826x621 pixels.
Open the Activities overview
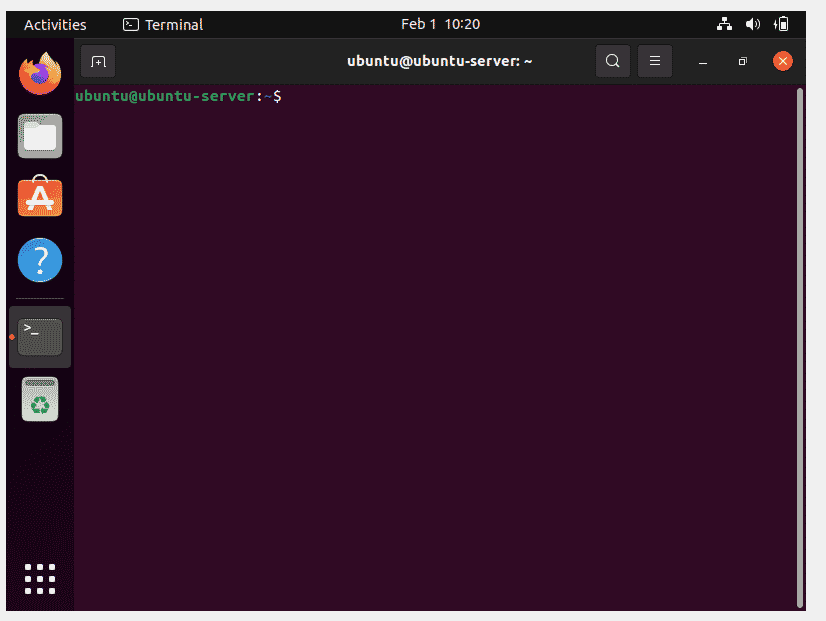(x=55, y=25)
